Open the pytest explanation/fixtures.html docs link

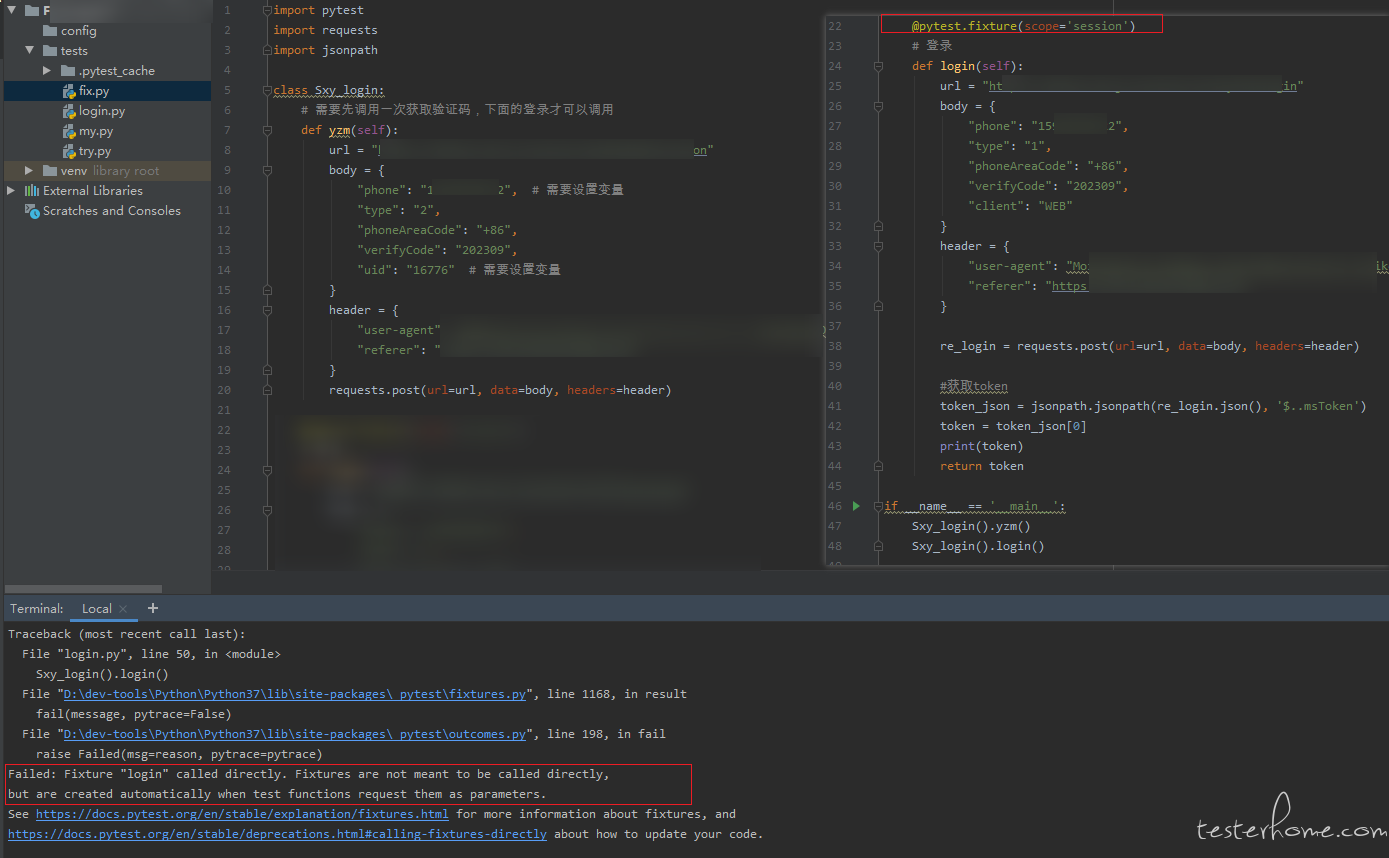coord(242,814)
